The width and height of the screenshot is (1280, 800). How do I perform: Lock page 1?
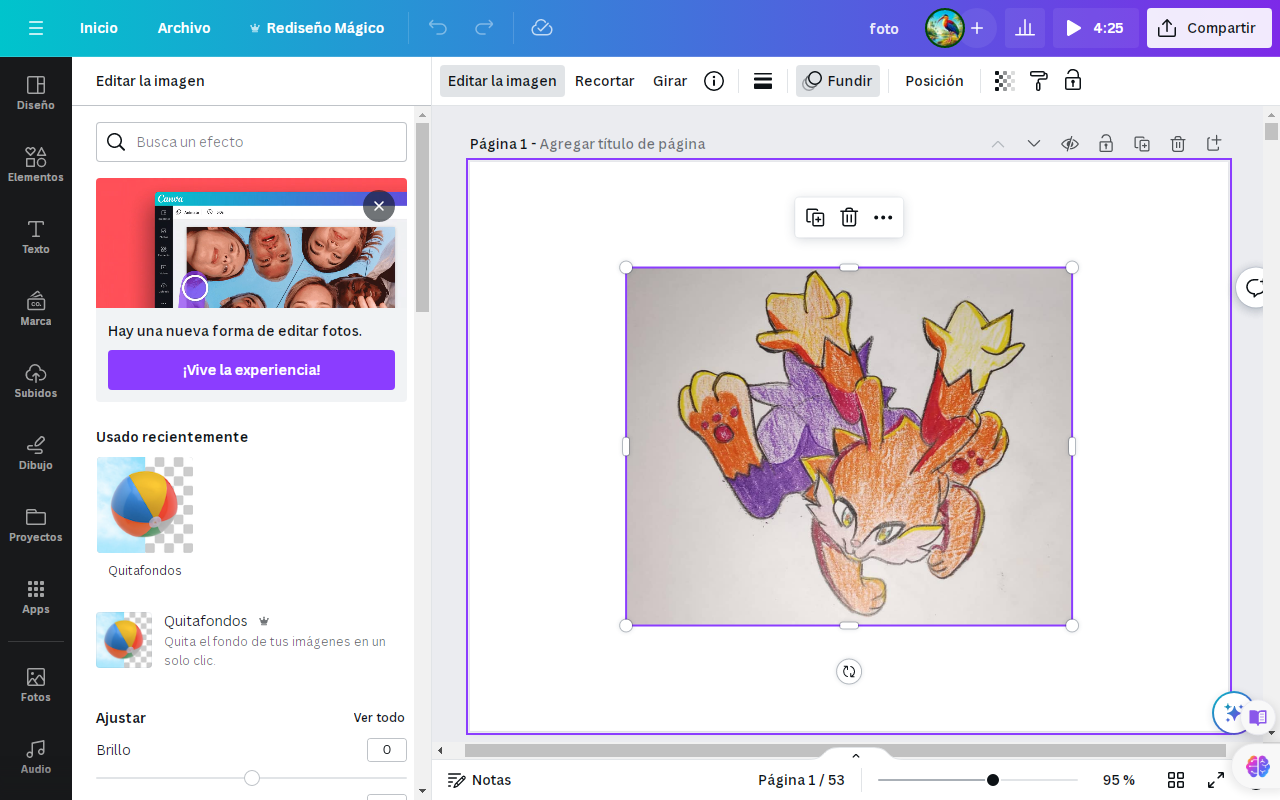1106,144
